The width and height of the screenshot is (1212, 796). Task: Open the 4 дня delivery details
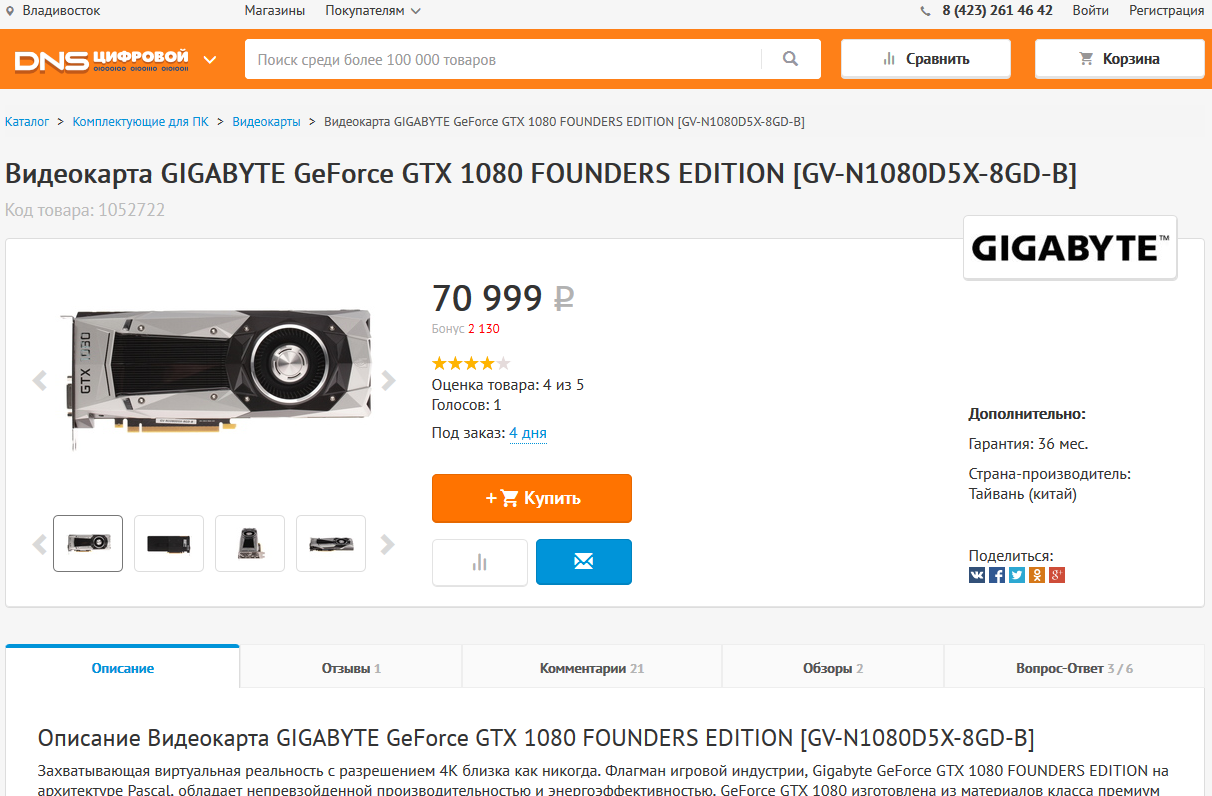528,433
